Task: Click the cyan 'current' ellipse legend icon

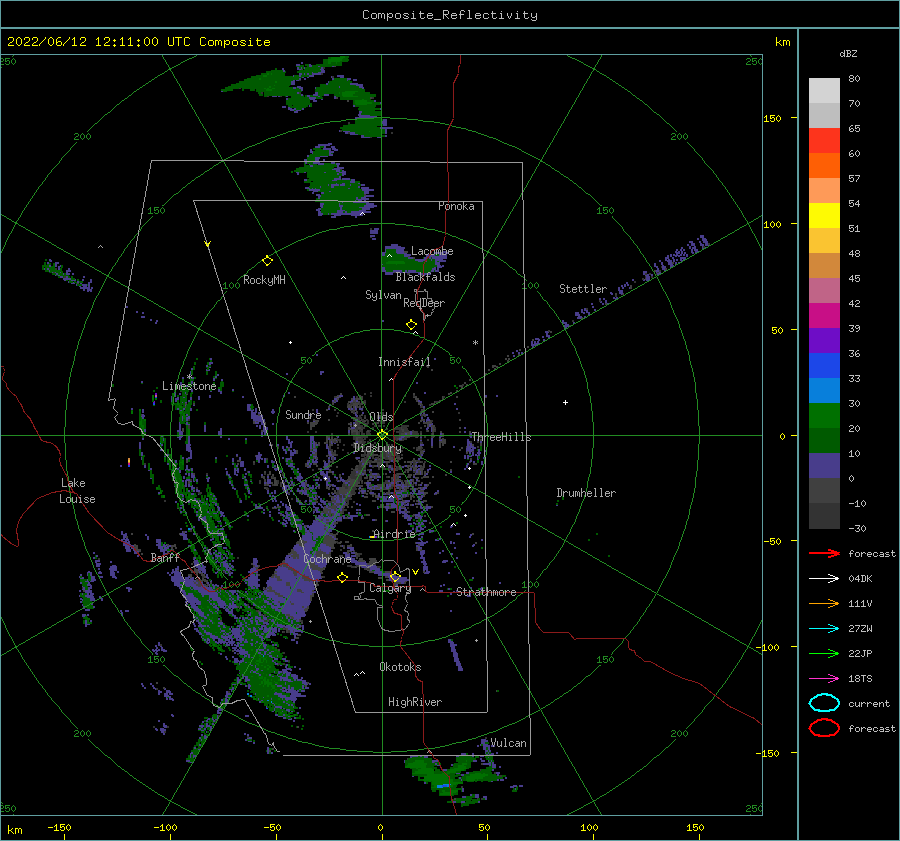Action: click(824, 703)
